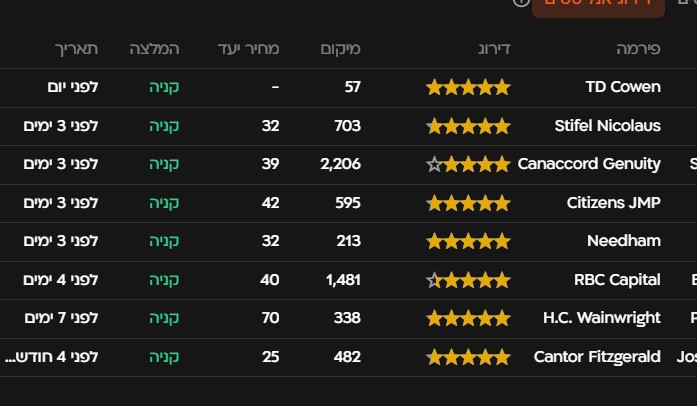This screenshot has width=697, height=406.
Task: Open the Citizens JMP firm link
Action: [x=614, y=203]
